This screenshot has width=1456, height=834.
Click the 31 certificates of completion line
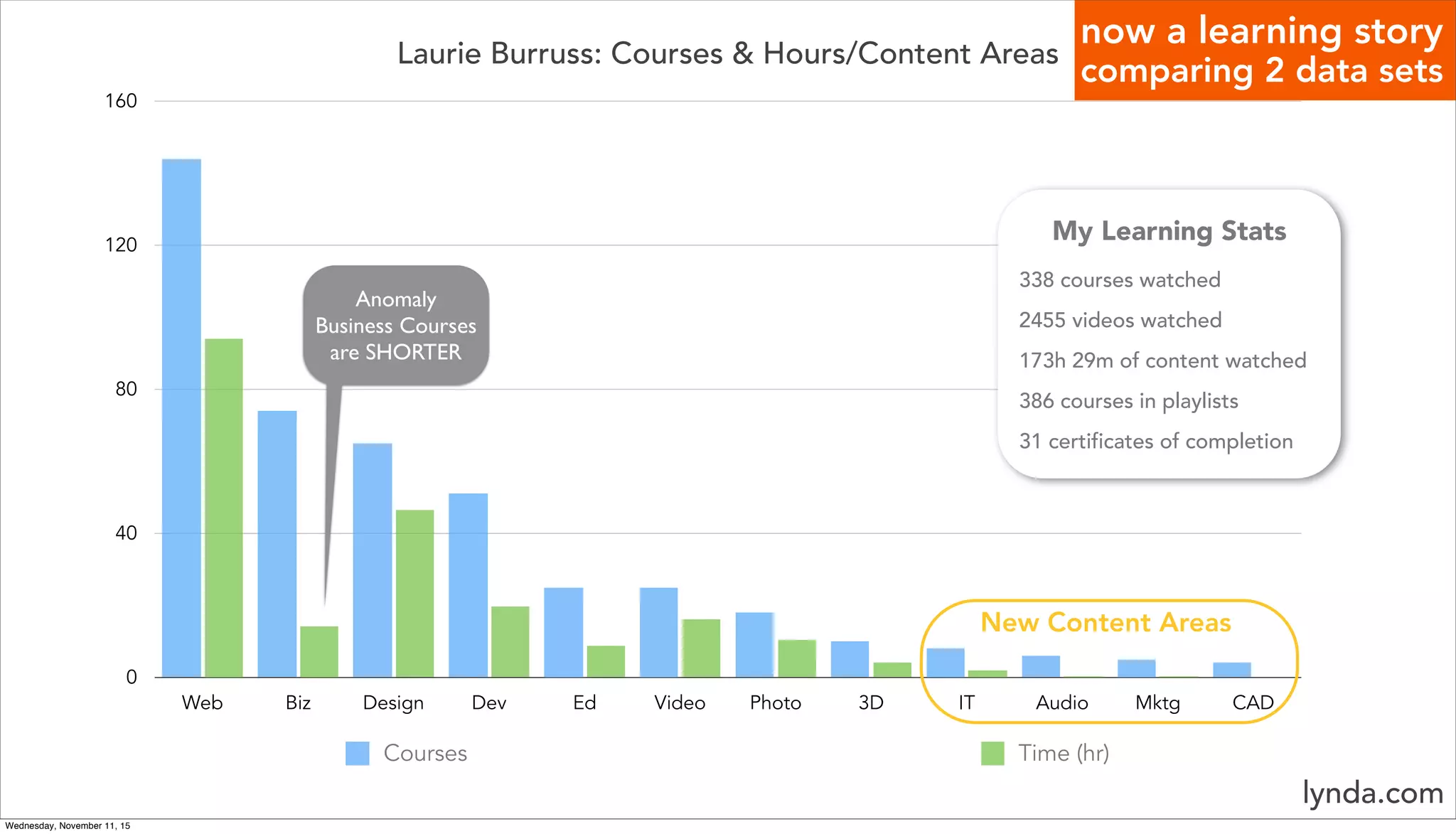(1156, 441)
